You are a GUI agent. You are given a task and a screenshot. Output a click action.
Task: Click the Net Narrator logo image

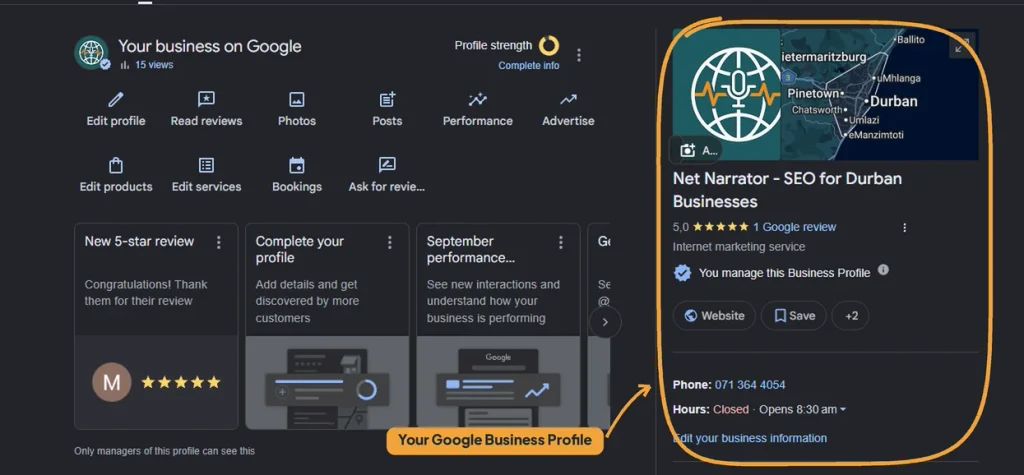pyautogui.click(x=727, y=94)
